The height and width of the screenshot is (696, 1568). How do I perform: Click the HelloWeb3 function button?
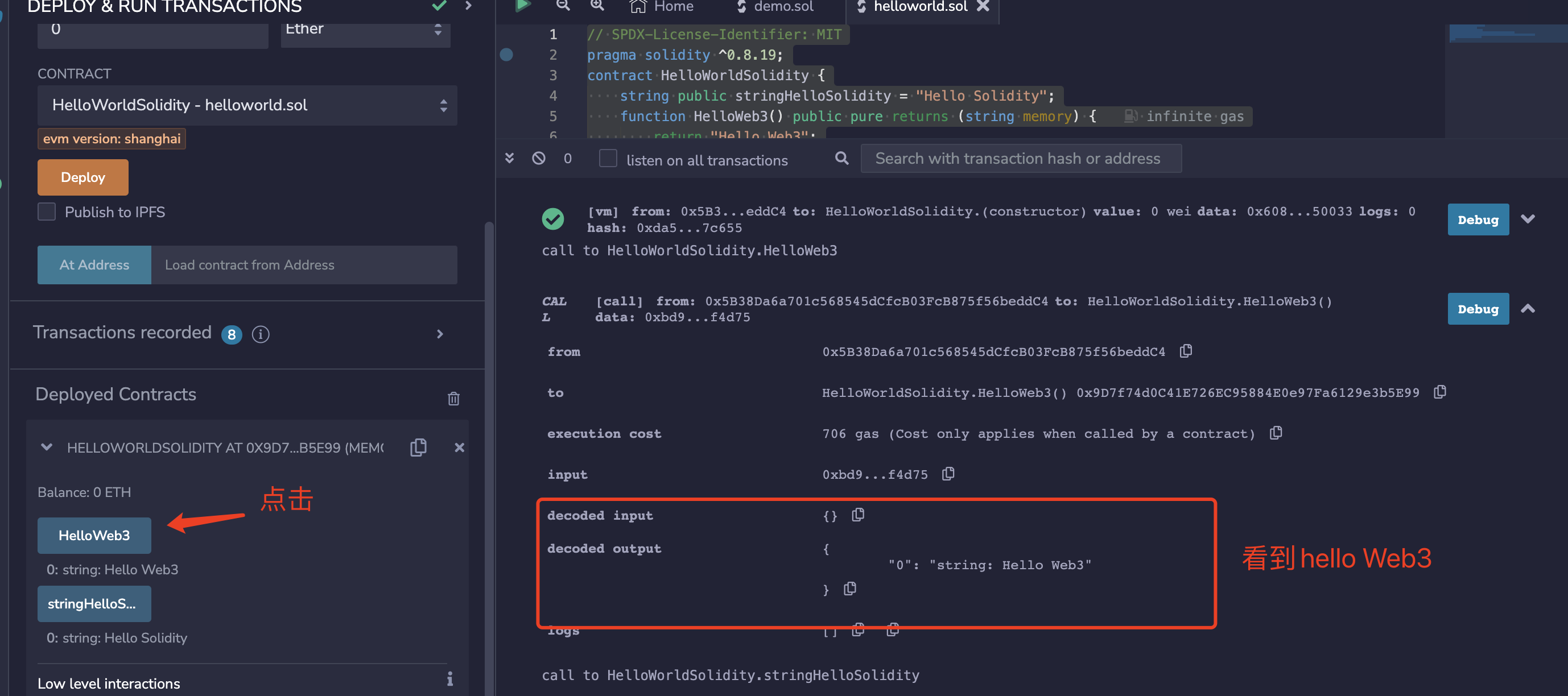click(x=94, y=536)
